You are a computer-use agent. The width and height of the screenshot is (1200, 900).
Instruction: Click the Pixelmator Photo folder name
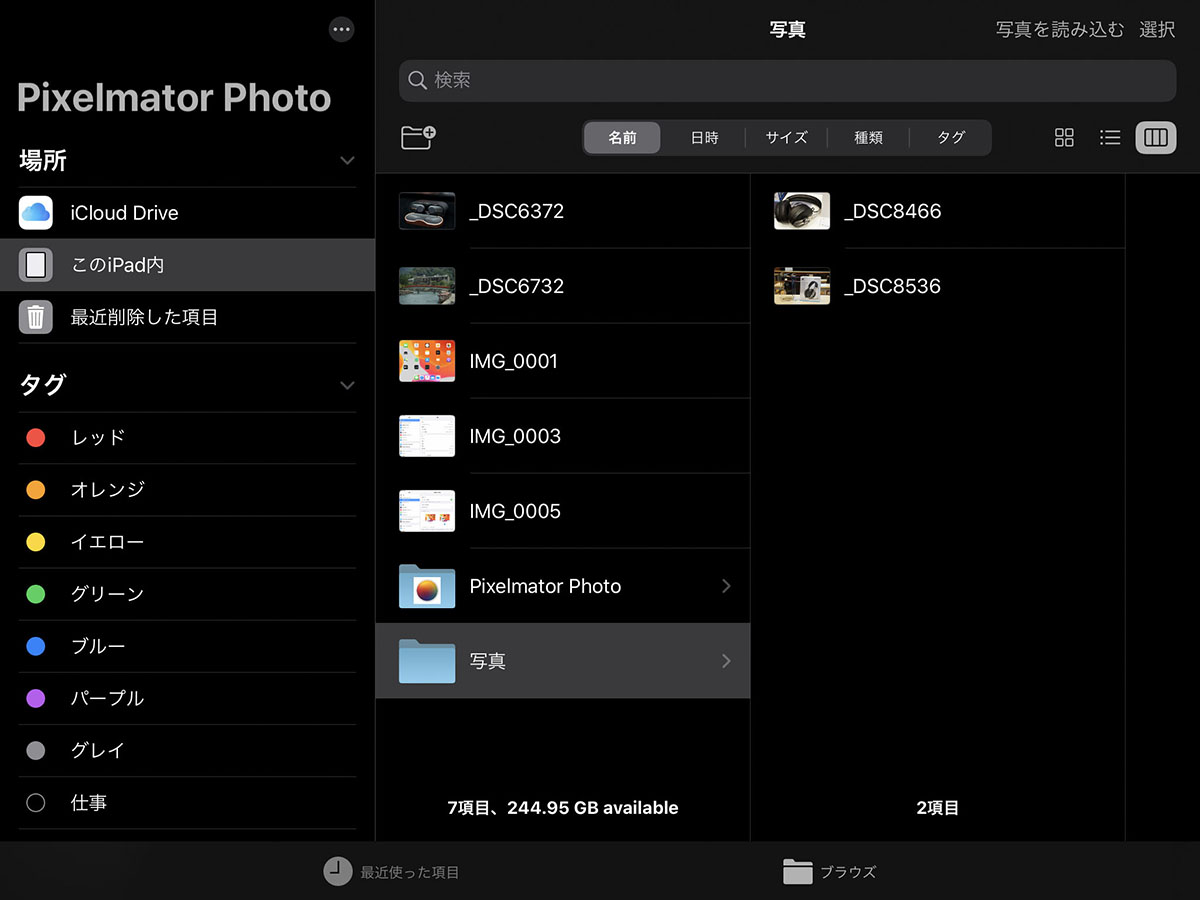545,586
